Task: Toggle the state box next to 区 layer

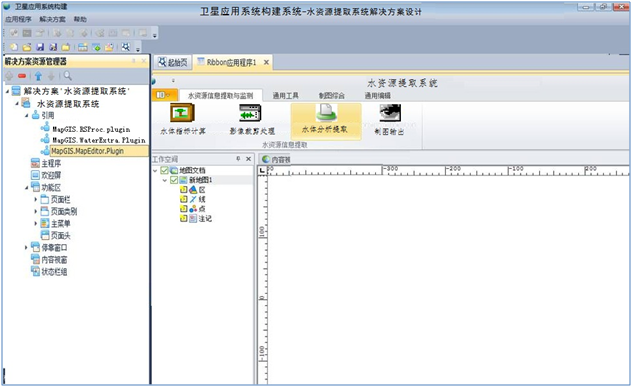Action: 183,189
